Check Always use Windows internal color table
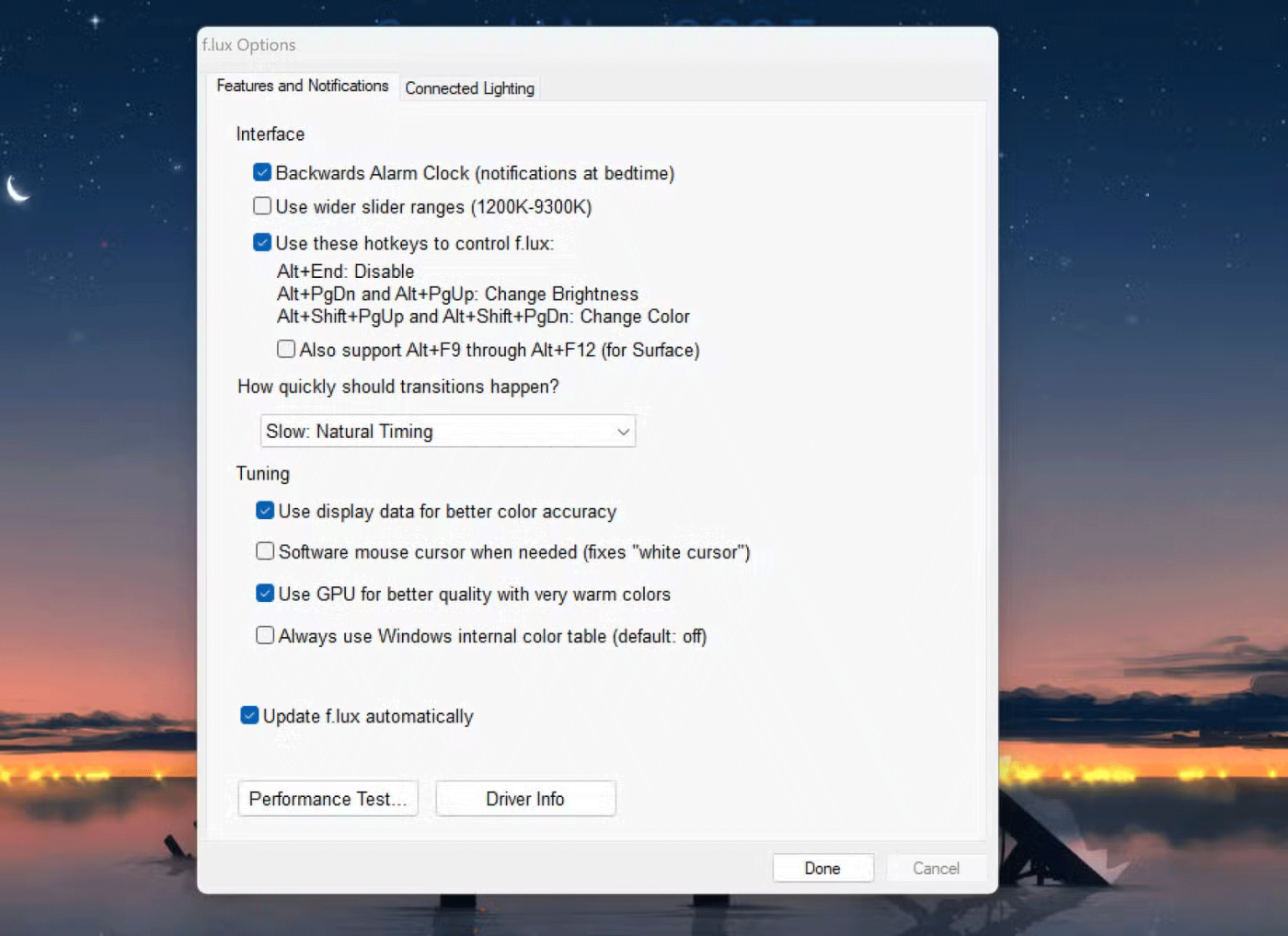The height and width of the screenshot is (936, 1288). pyautogui.click(x=265, y=636)
